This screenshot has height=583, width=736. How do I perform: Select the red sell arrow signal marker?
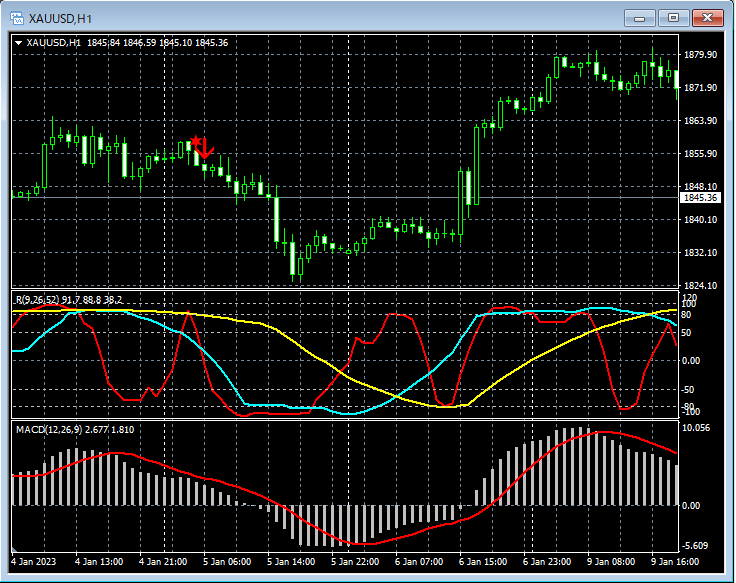[203, 147]
